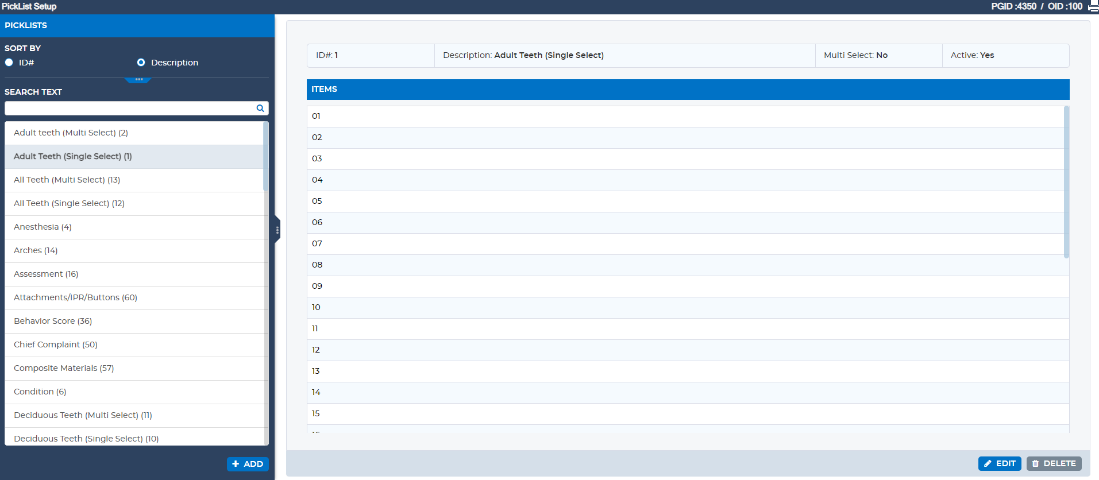Click the items list vertical scrollbar
This screenshot has height=480, width=1099.
point(1067,181)
